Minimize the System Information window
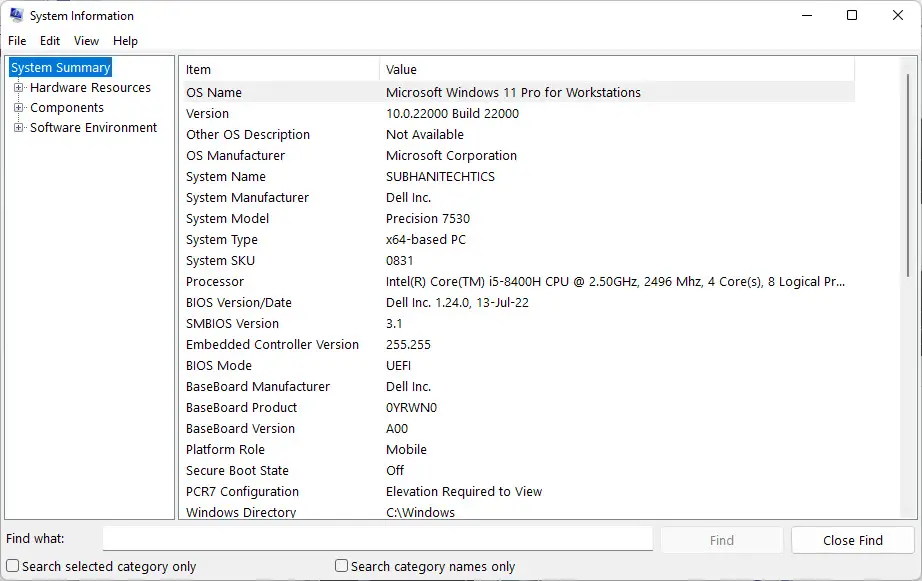The width and height of the screenshot is (922, 581). pyautogui.click(x=807, y=15)
